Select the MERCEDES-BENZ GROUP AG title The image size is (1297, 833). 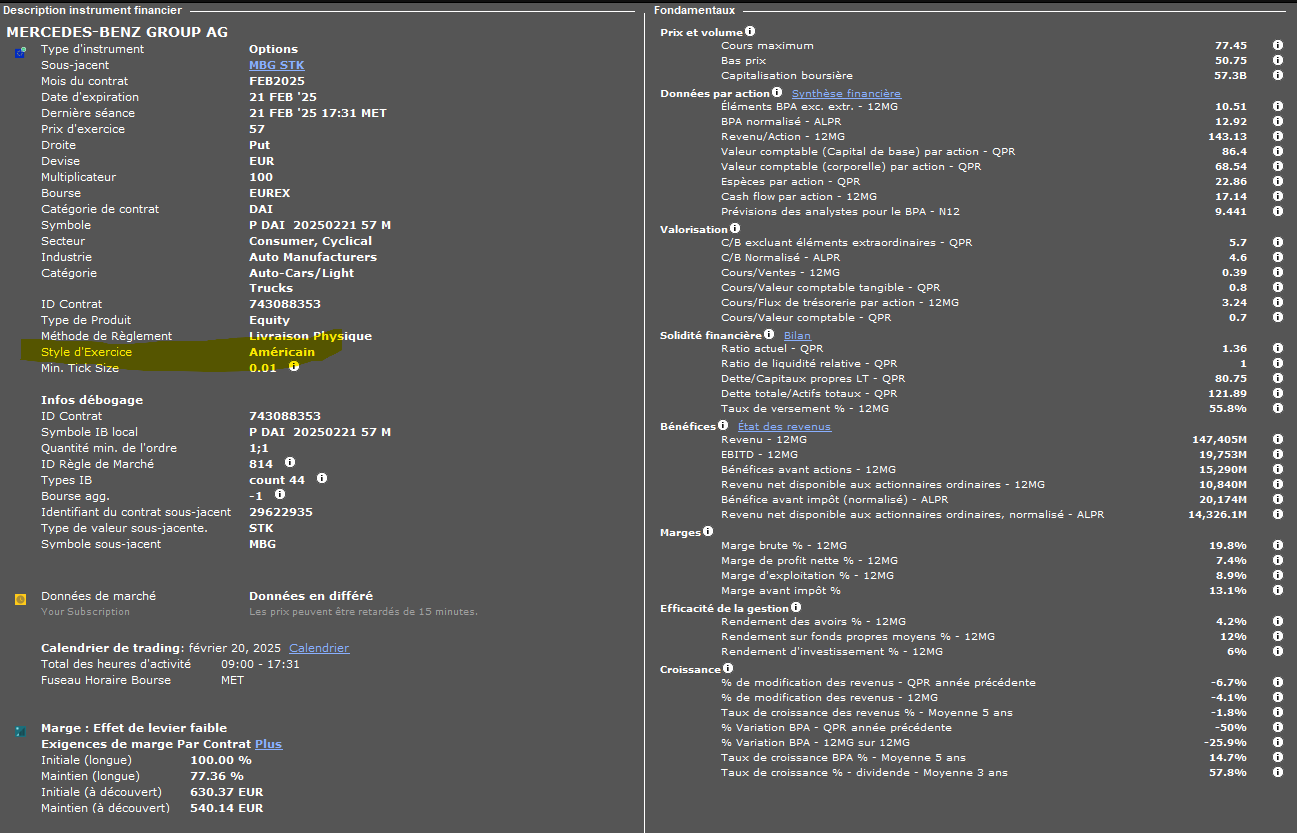[117, 31]
